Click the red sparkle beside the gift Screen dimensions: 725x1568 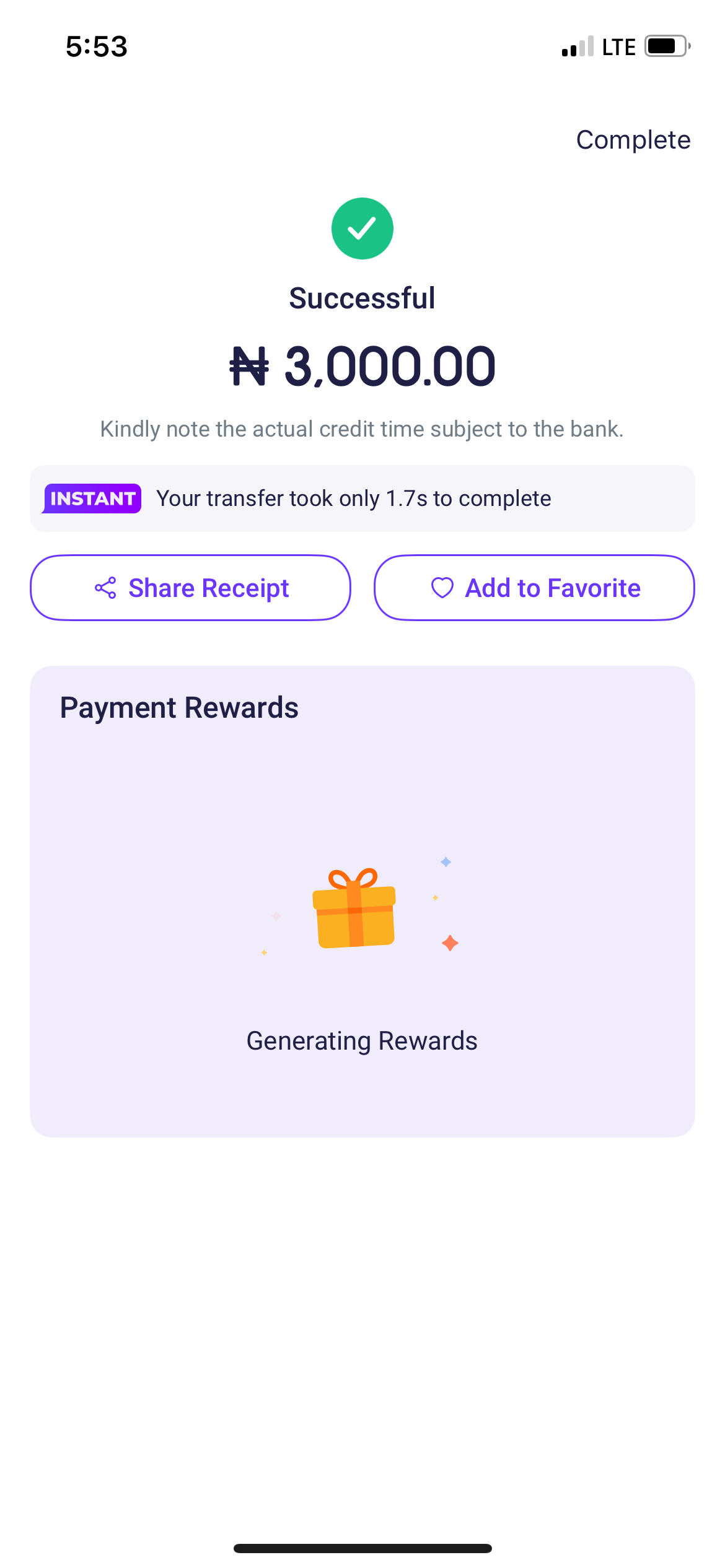pos(450,943)
